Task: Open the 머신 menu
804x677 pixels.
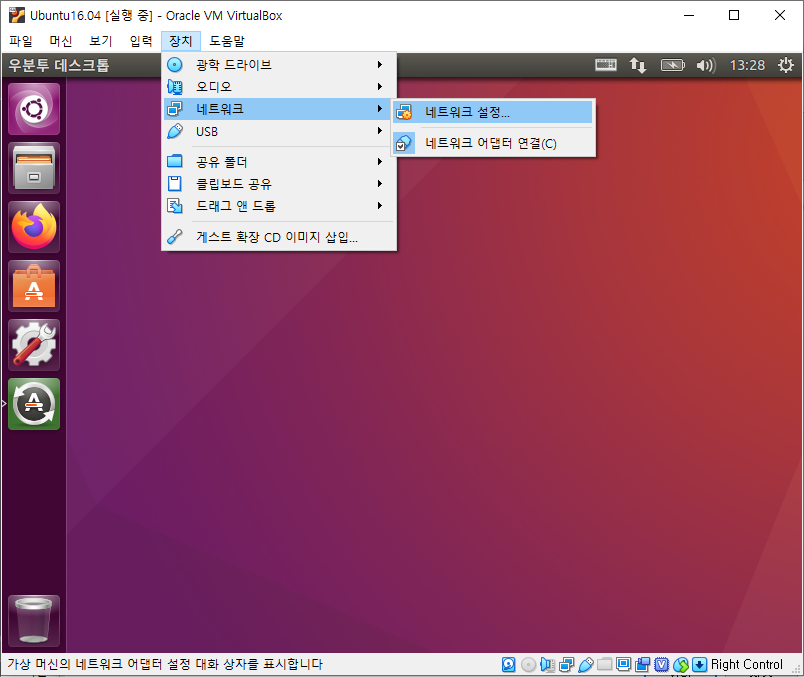Action: (x=61, y=41)
